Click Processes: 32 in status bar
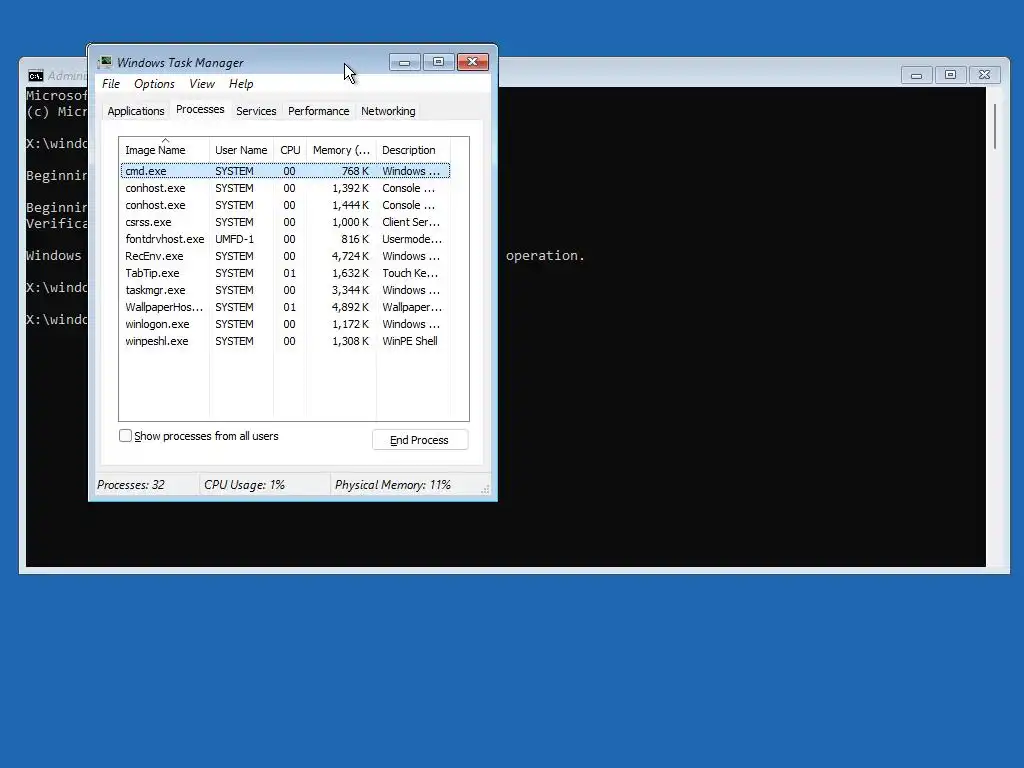Viewport: 1024px width, 768px height. click(131, 485)
